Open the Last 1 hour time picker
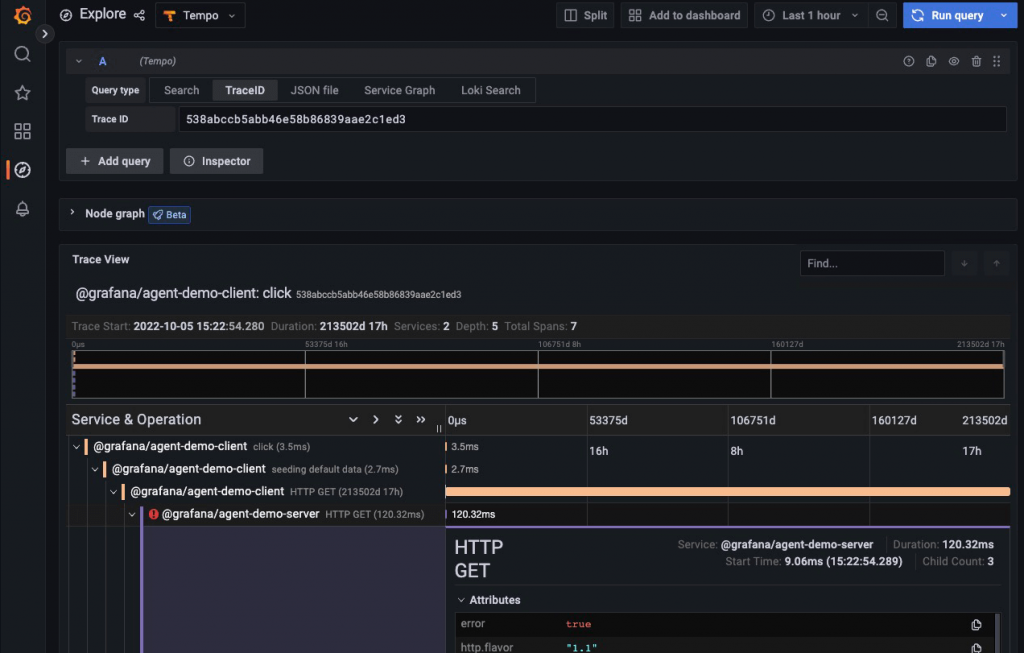This screenshot has width=1024, height=653. [x=811, y=15]
